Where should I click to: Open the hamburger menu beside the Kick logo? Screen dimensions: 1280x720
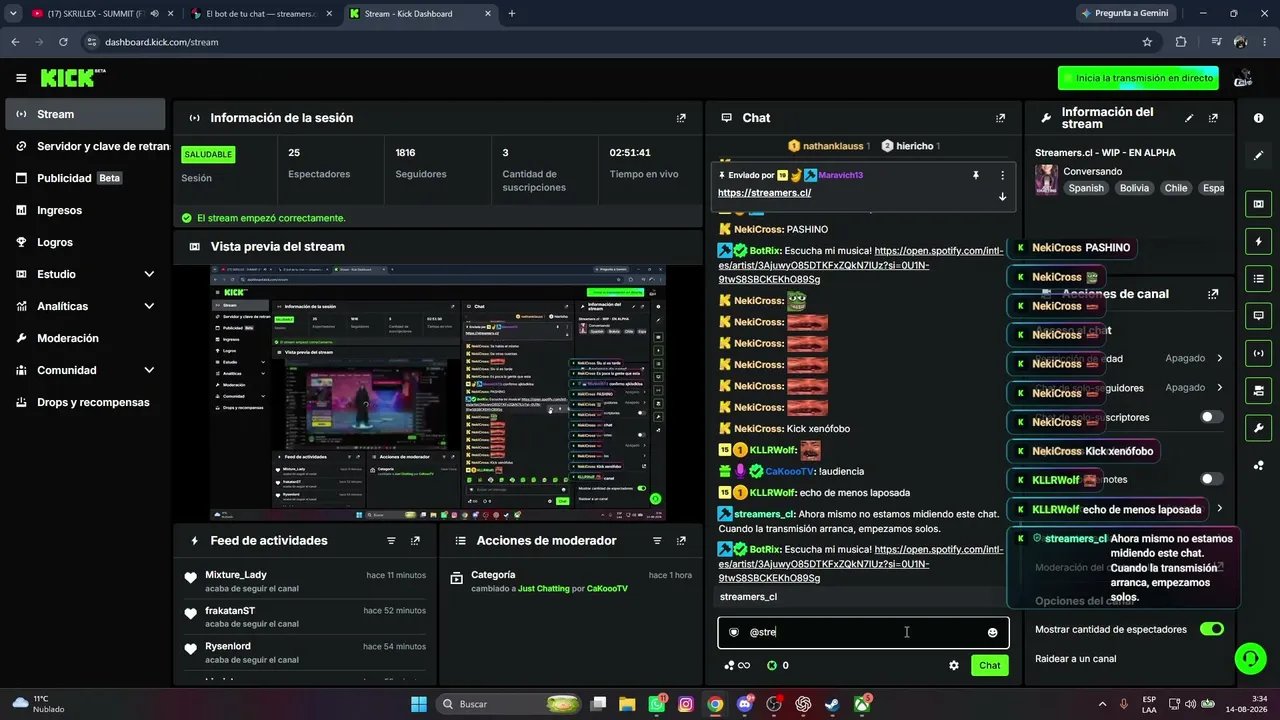click(x=21, y=78)
